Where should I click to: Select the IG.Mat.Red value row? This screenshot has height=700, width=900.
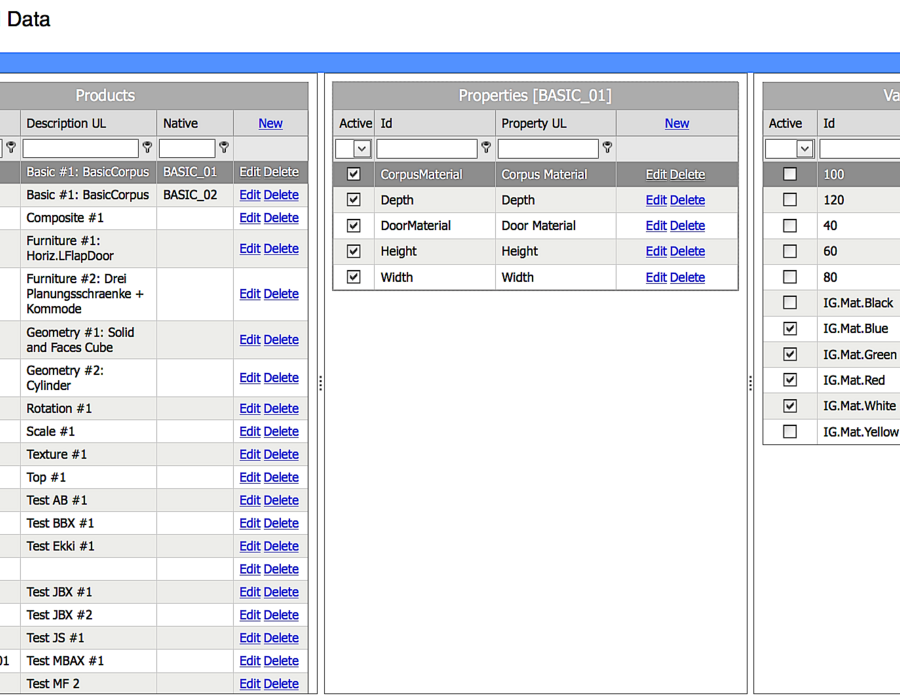[x=832, y=380]
